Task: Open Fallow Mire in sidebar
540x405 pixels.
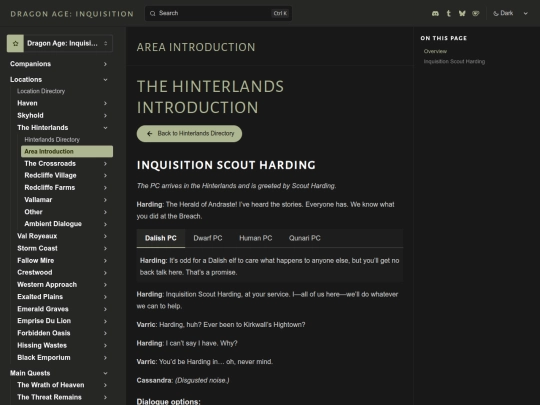Action: pos(35,260)
